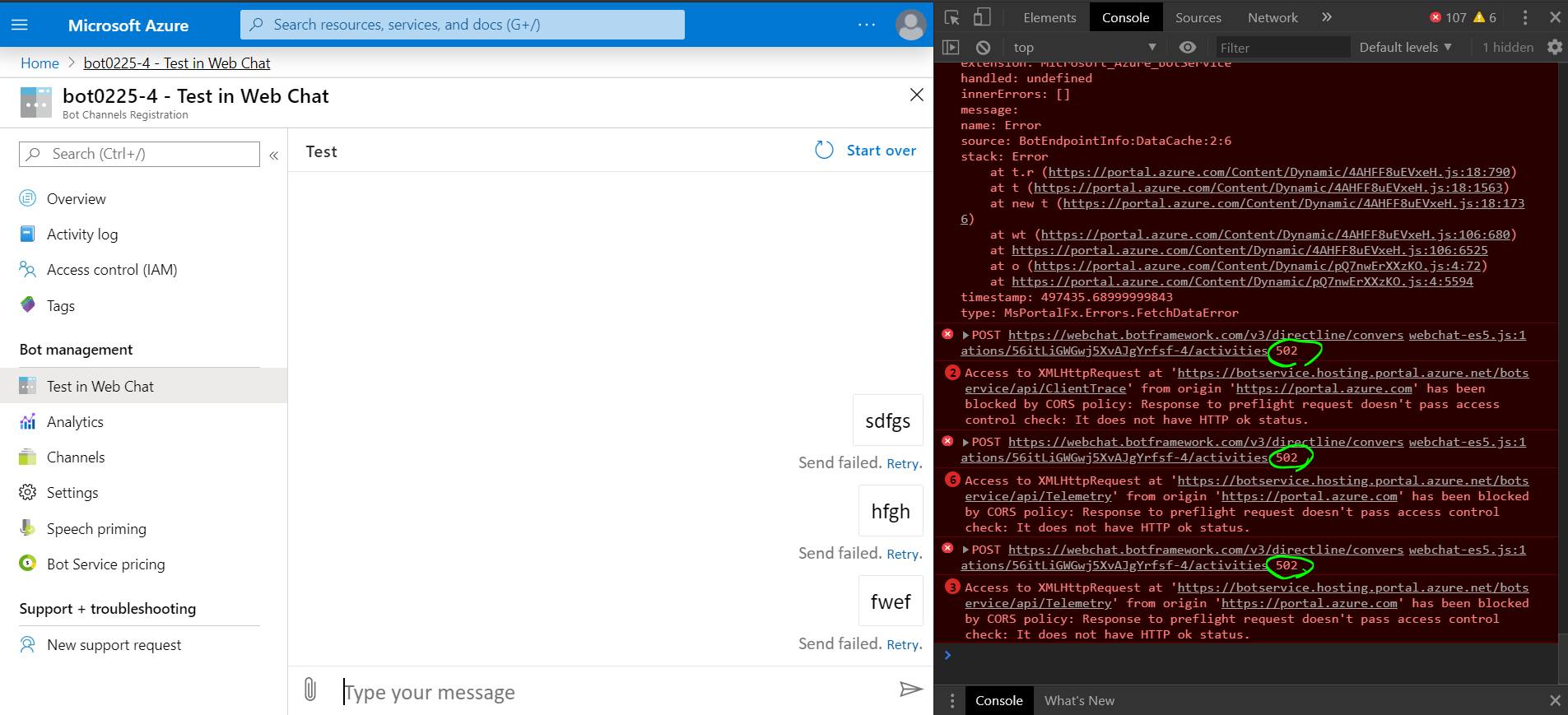Clear the console with the ban icon
Image resolution: width=1568 pixels, height=715 pixels.
983,48
